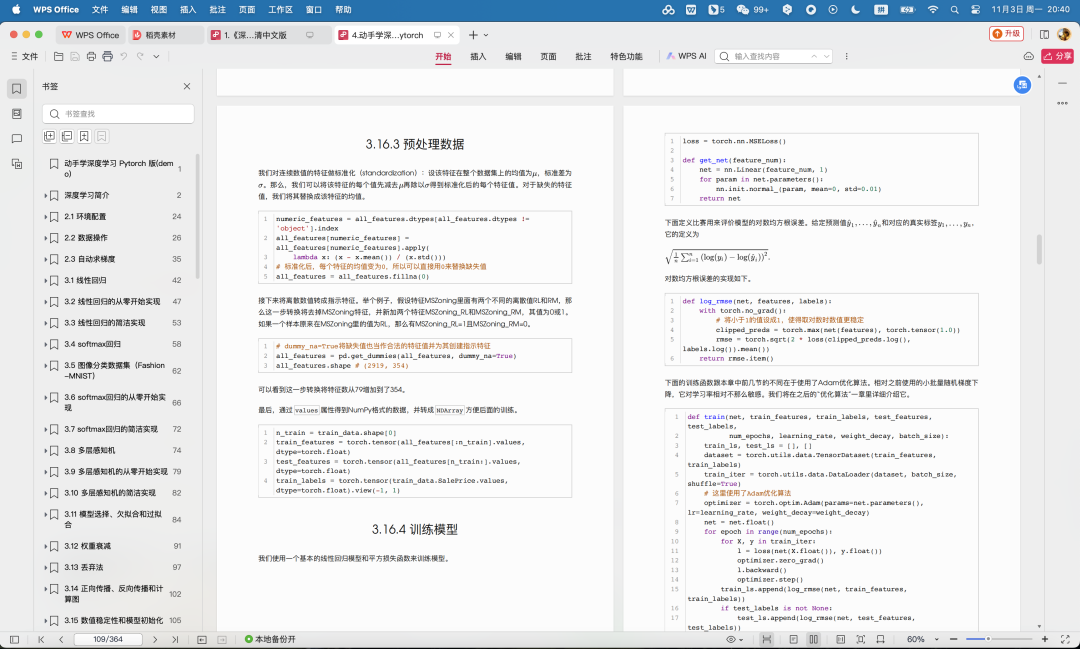The image size is (1080, 649).
Task: Click the 本地备份开 backup status
Action: [270, 639]
